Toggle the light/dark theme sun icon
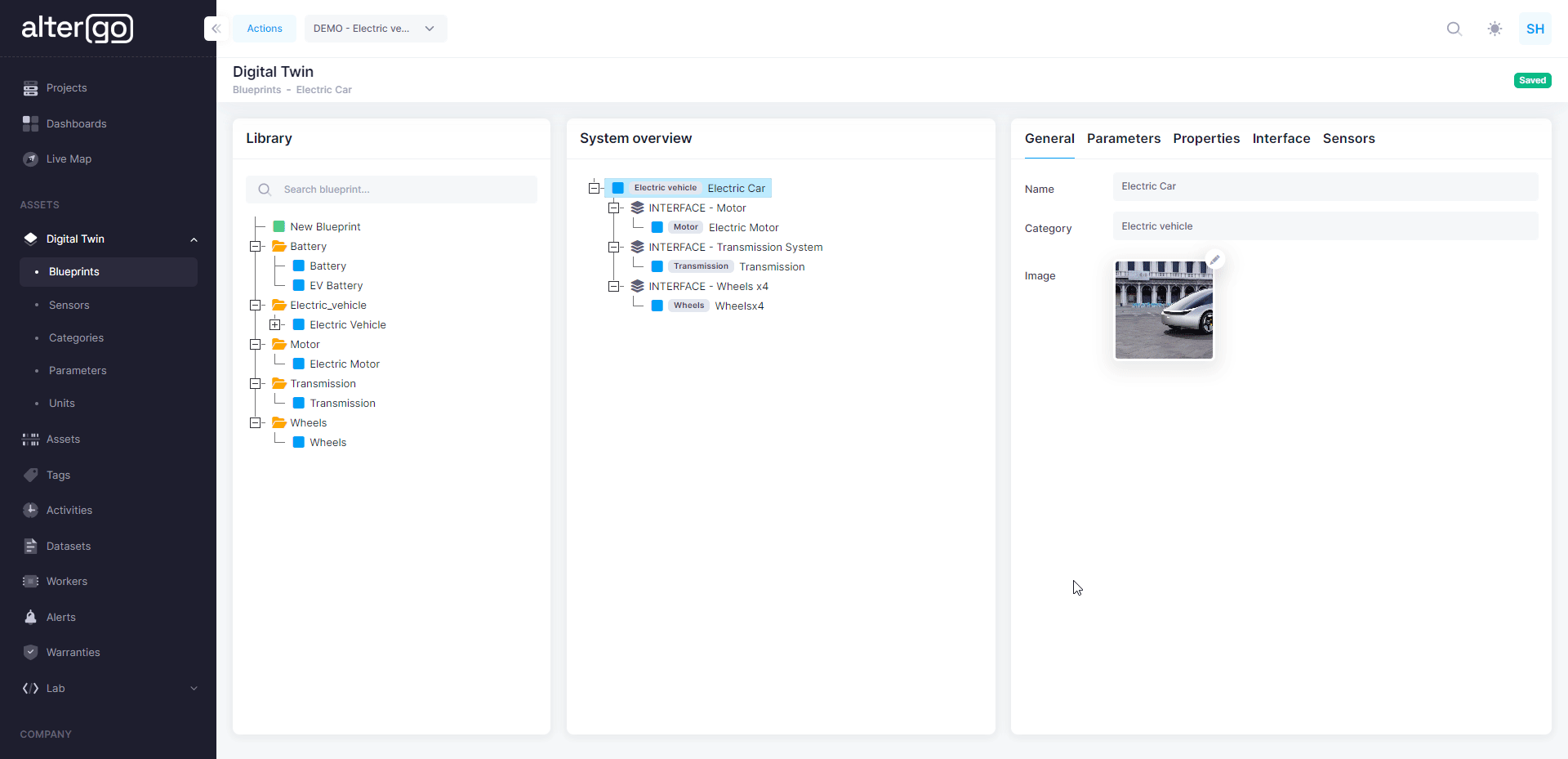Screen dimensions: 1568x759 point(1494,29)
